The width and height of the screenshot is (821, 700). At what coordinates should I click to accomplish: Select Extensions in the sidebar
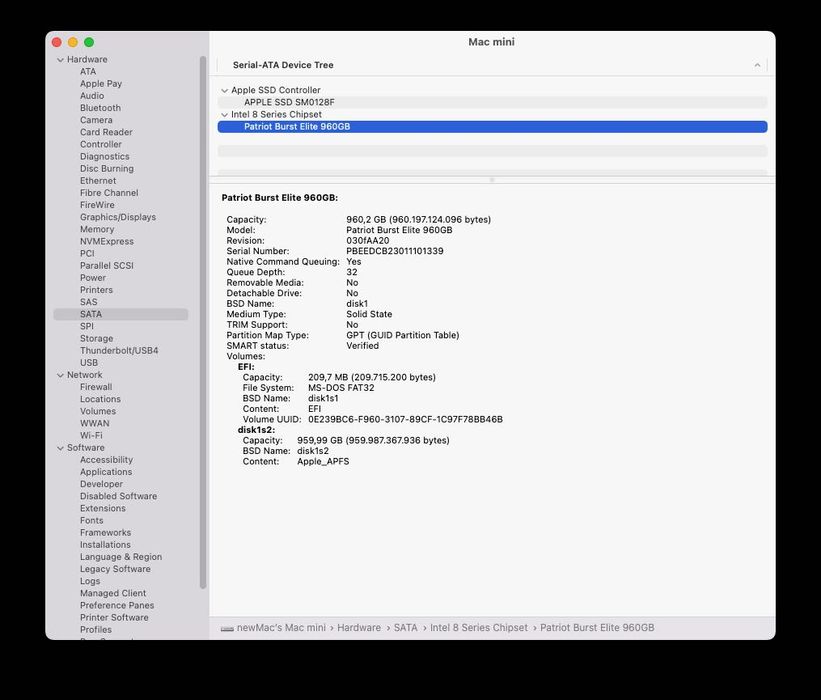pyautogui.click(x=103, y=508)
